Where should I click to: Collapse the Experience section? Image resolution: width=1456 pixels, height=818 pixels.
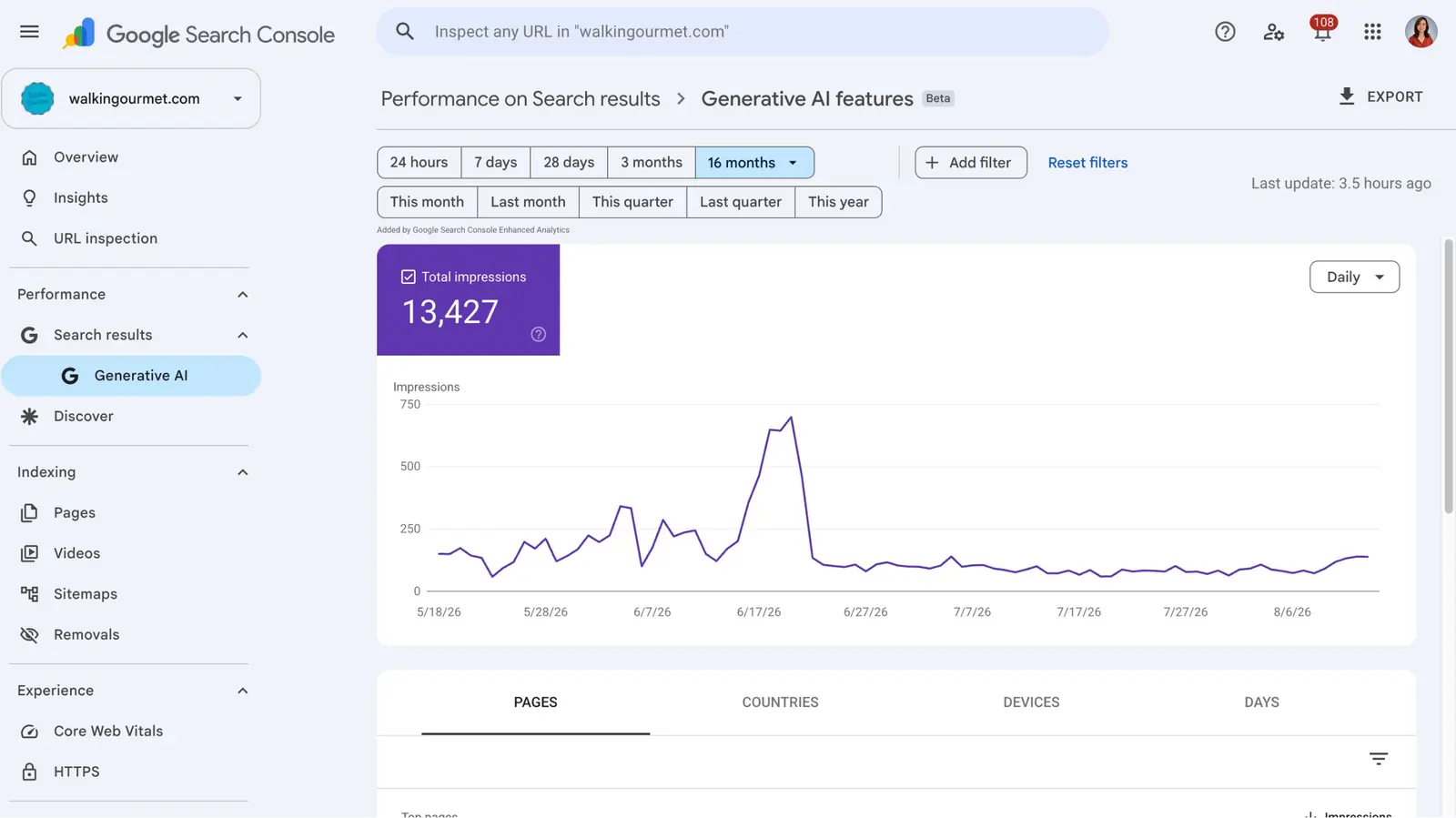pyautogui.click(x=243, y=691)
